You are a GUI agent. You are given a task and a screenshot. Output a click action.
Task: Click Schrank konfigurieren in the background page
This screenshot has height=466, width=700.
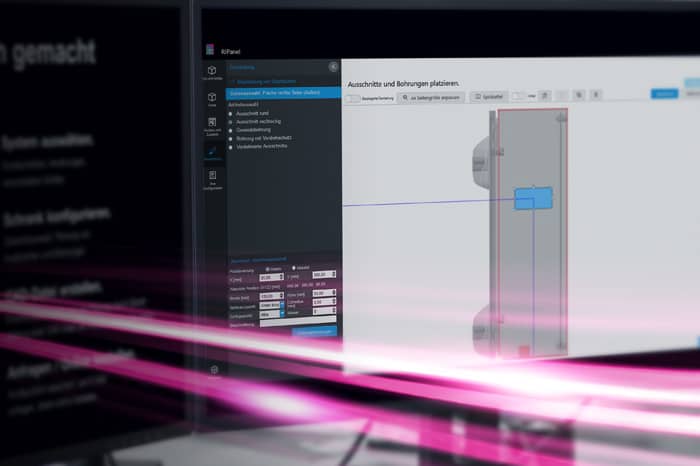pos(56,216)
